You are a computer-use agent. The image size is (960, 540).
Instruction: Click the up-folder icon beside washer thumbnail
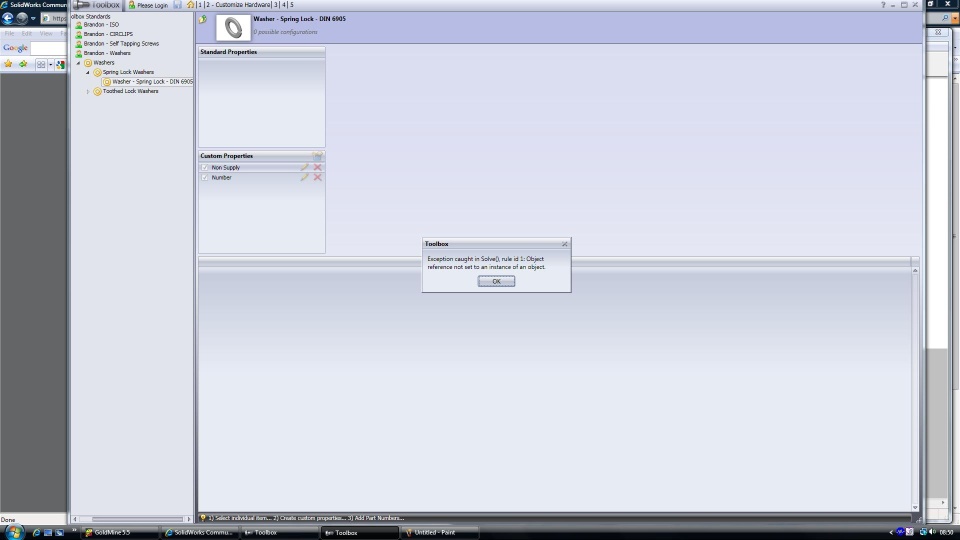[203, 19]
